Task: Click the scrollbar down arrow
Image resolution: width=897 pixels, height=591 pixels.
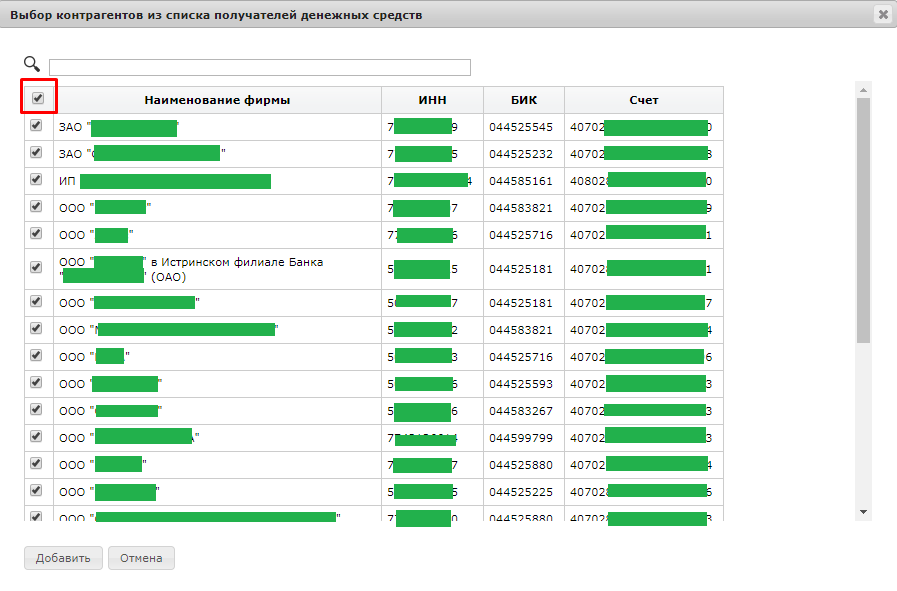Action: coord(863,511)
